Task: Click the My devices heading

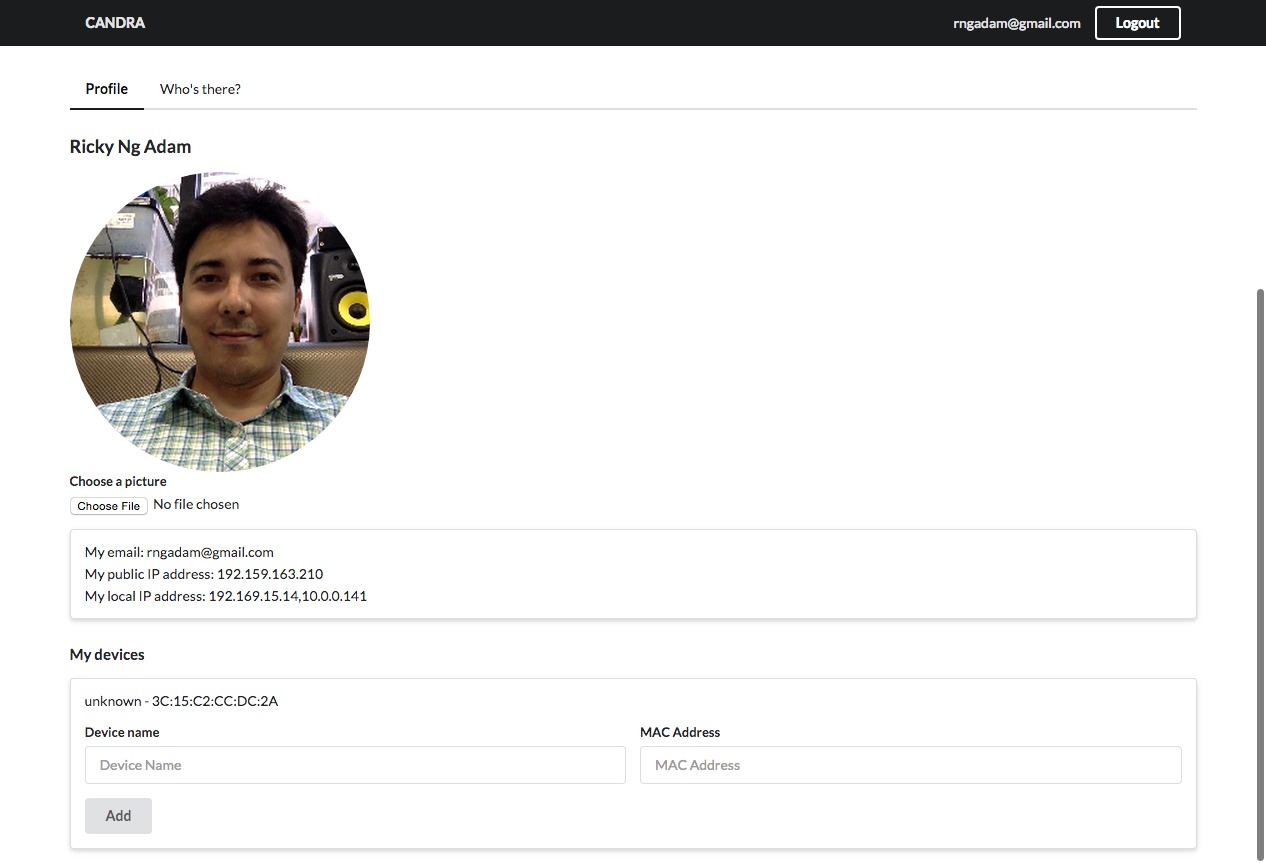Action: click(x=107, y=655)
